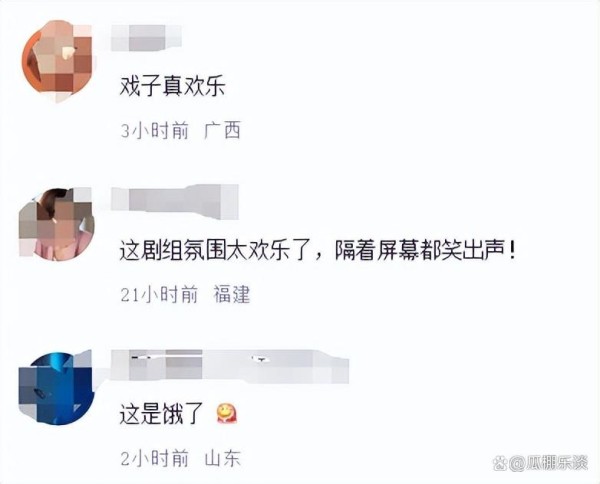Click the phrase 隔着屏幕都笑出声 in the second comment
This screenshot has width=600, height=484.
pyautogui.click(x=420, y=251)
